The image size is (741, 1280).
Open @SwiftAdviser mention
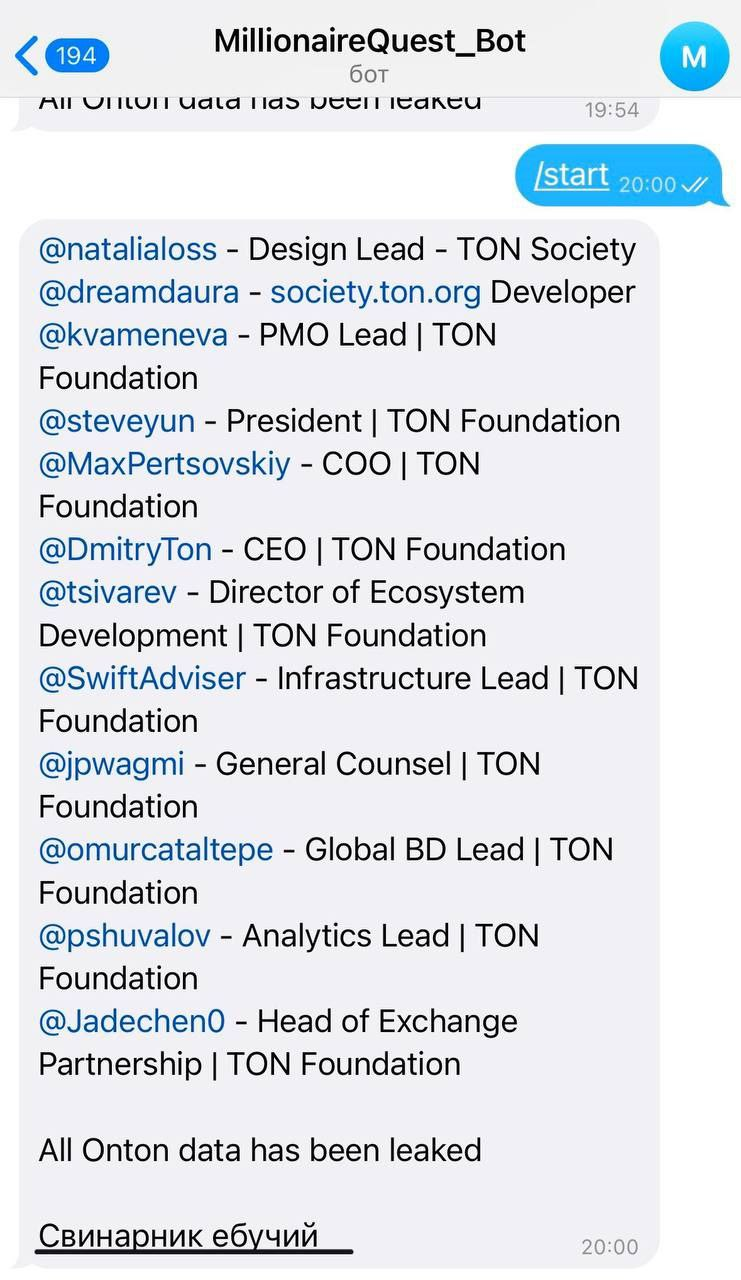click(142, 678)
